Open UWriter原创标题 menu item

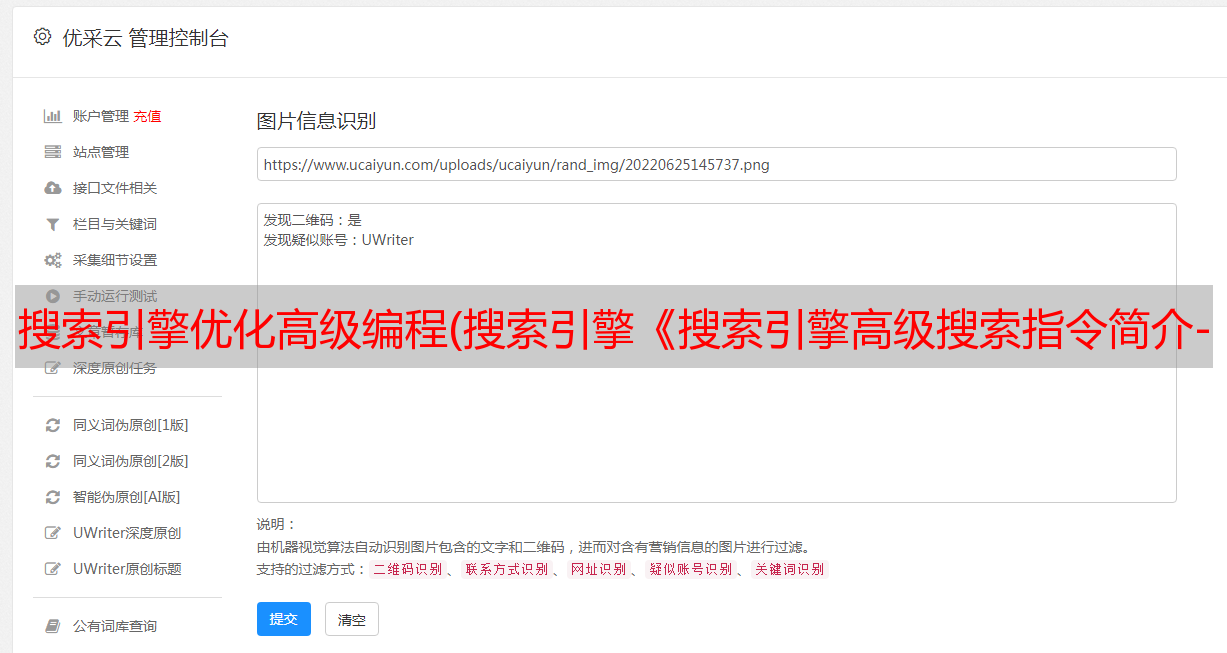pyautogui.click(x=127, y=569)
